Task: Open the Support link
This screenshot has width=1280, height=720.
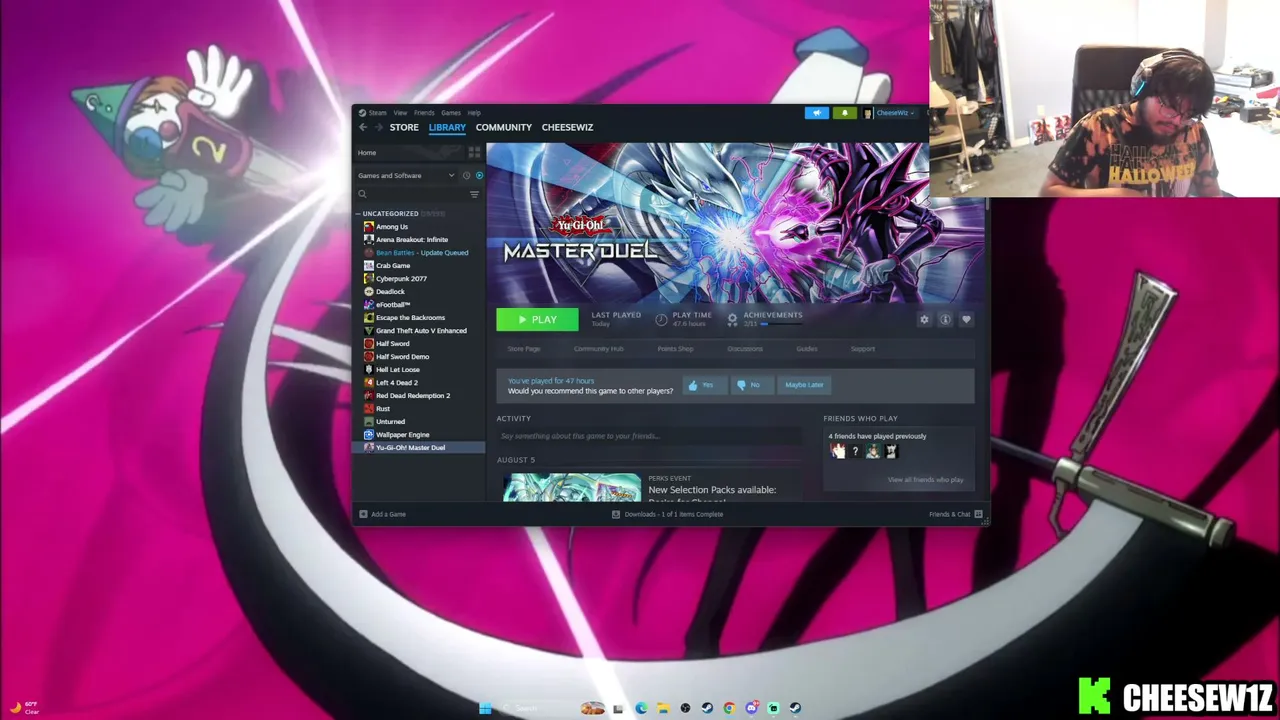Action: pos(863,349)
